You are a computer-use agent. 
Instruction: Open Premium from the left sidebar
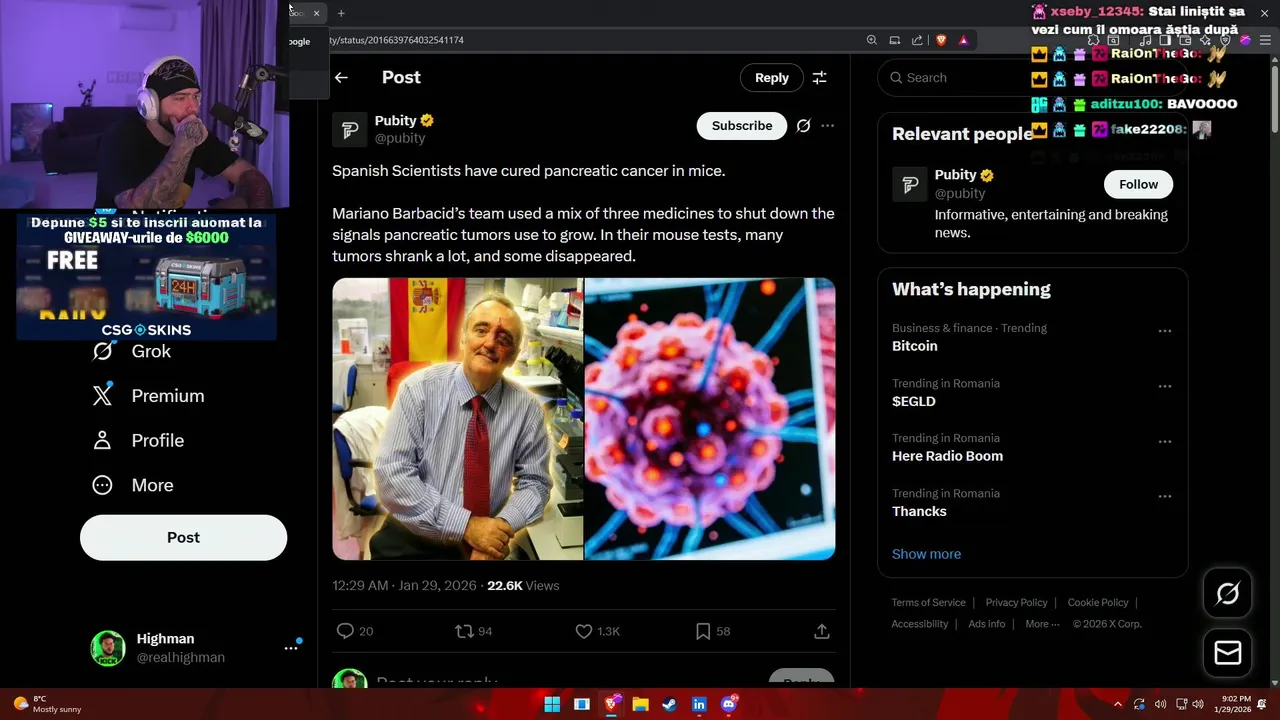pos(147,396)
